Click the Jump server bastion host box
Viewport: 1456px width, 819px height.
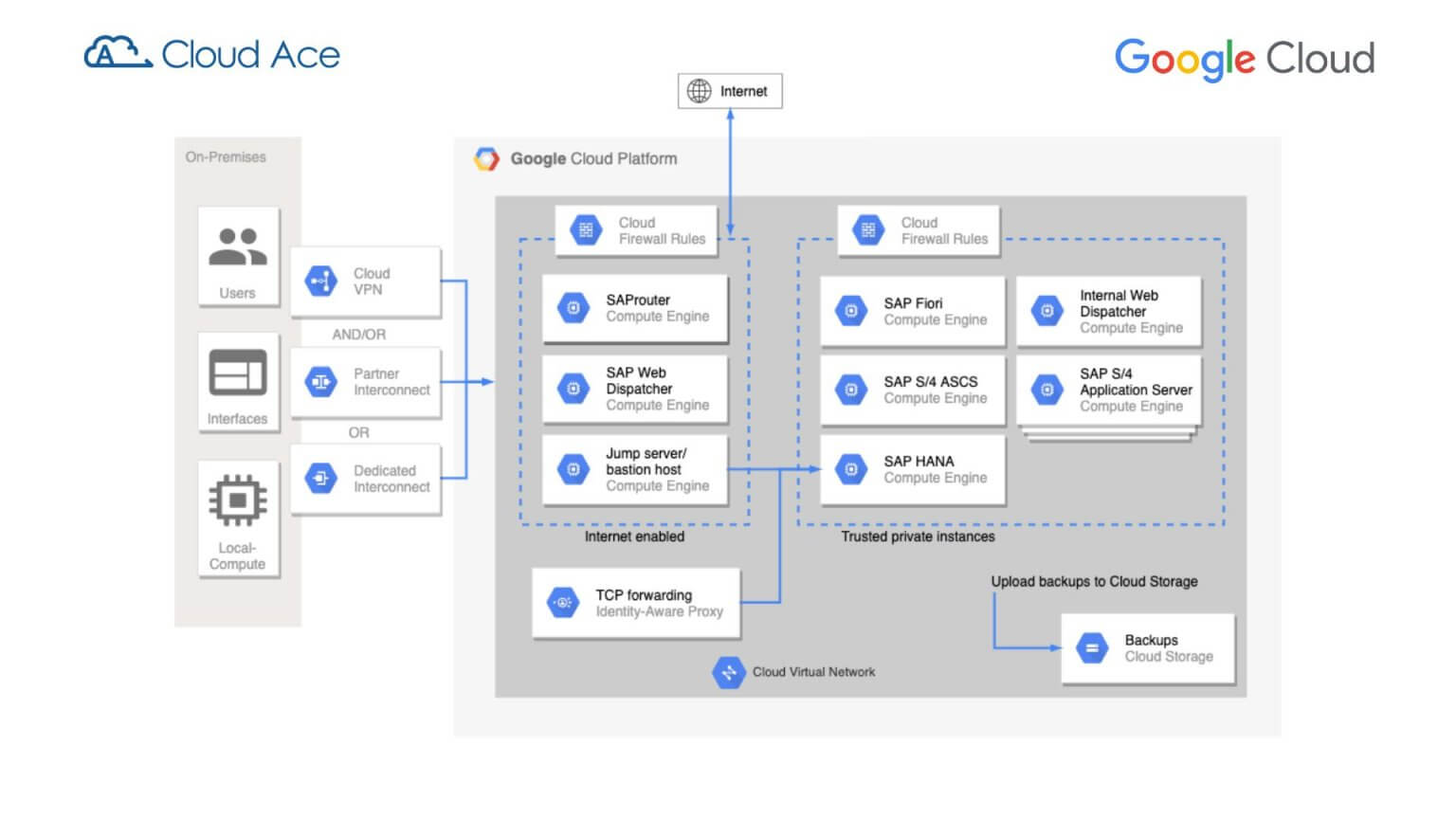click(635, 468)
